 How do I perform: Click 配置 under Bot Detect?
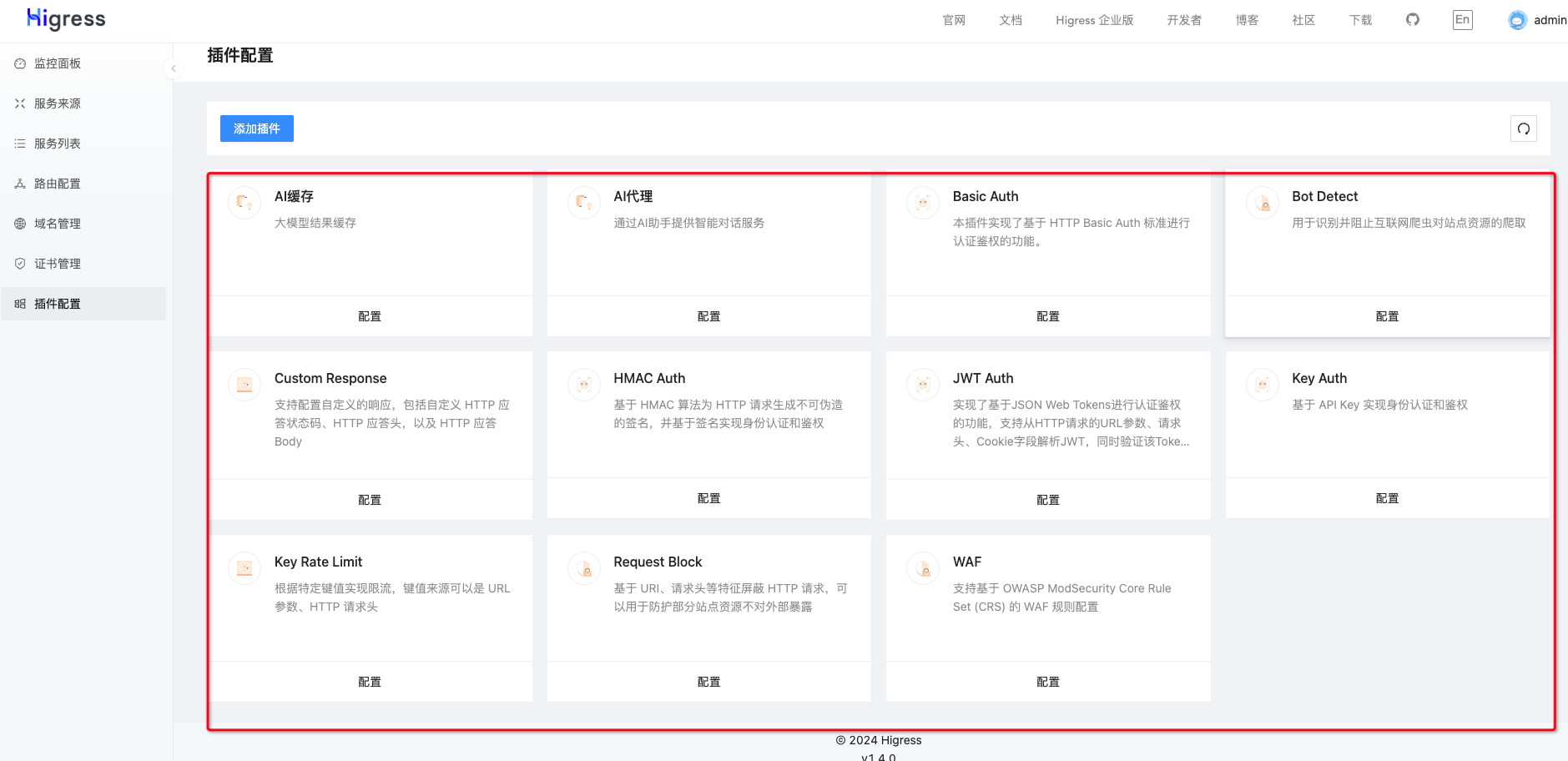tap(1387, 316)
